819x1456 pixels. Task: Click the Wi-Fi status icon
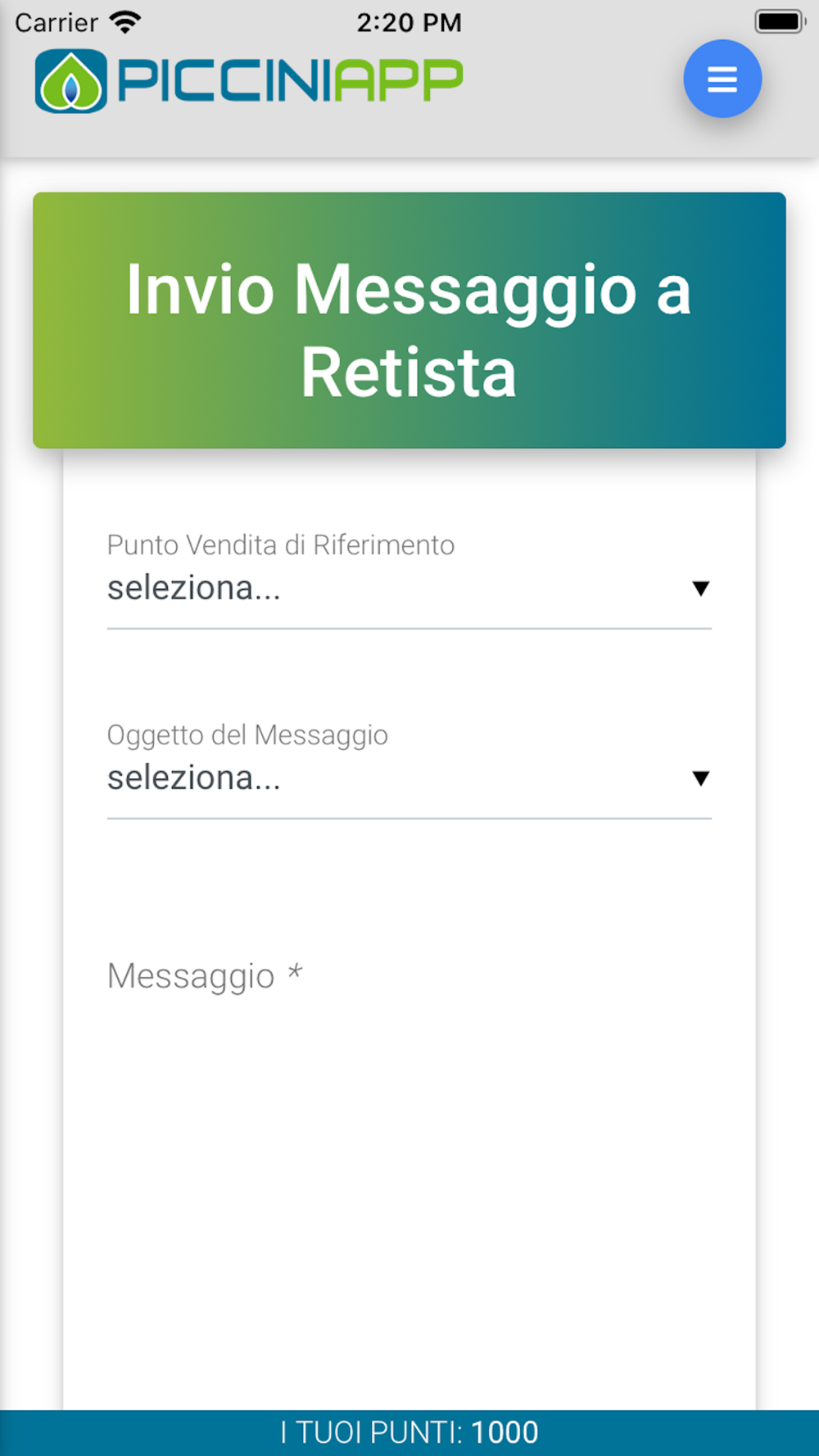point(125,22)
